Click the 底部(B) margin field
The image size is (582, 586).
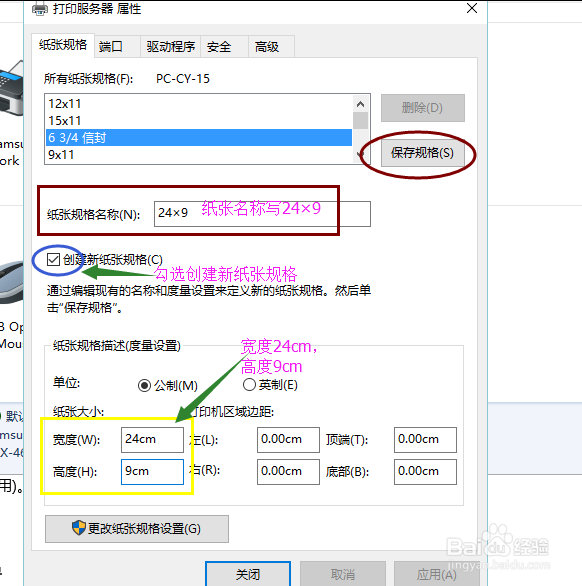(x=425, y=472)
